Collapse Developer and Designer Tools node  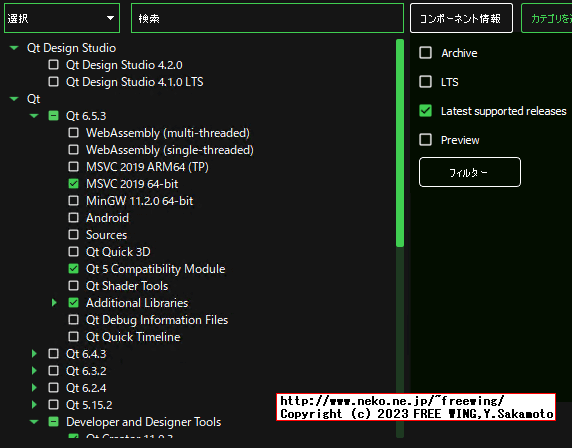34,422
